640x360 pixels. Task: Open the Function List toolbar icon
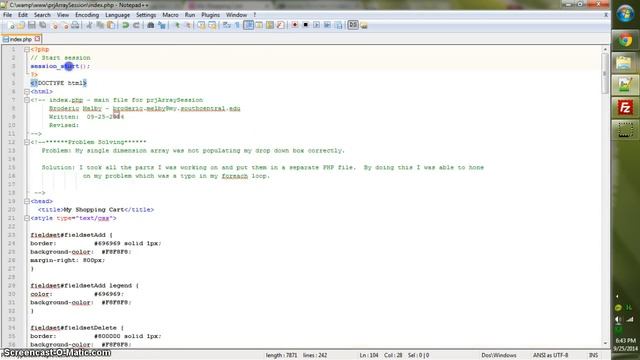[280, 25]
